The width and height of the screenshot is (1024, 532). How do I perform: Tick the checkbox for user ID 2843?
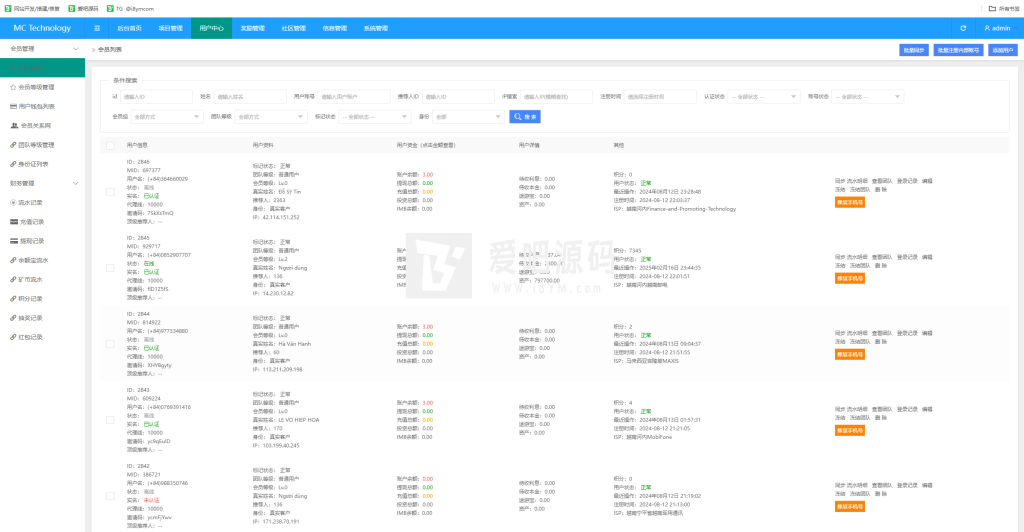tap(110, 420)
